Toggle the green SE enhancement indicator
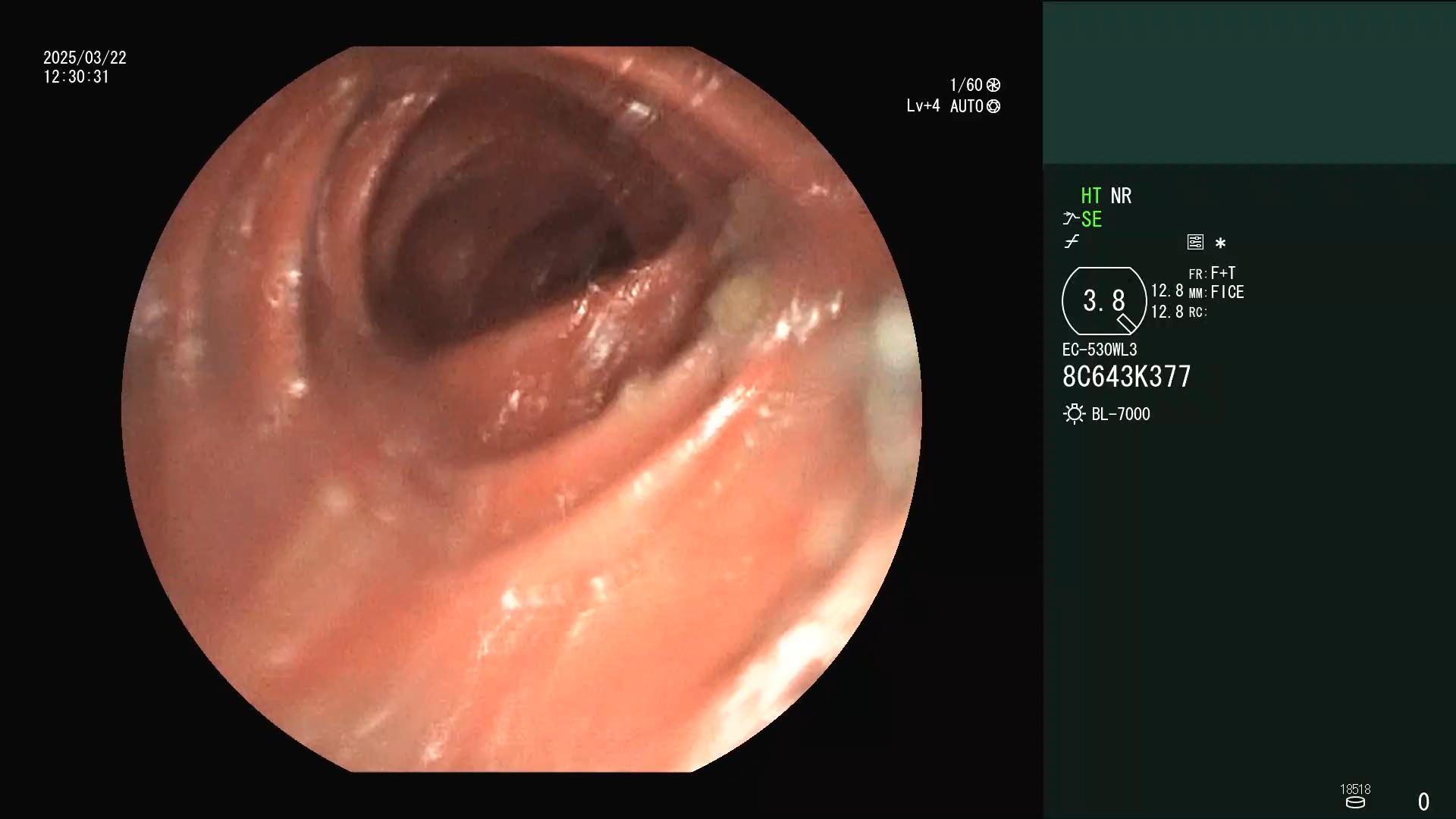This screenshot has width=1456, height=819. (x=1091, y=219)
